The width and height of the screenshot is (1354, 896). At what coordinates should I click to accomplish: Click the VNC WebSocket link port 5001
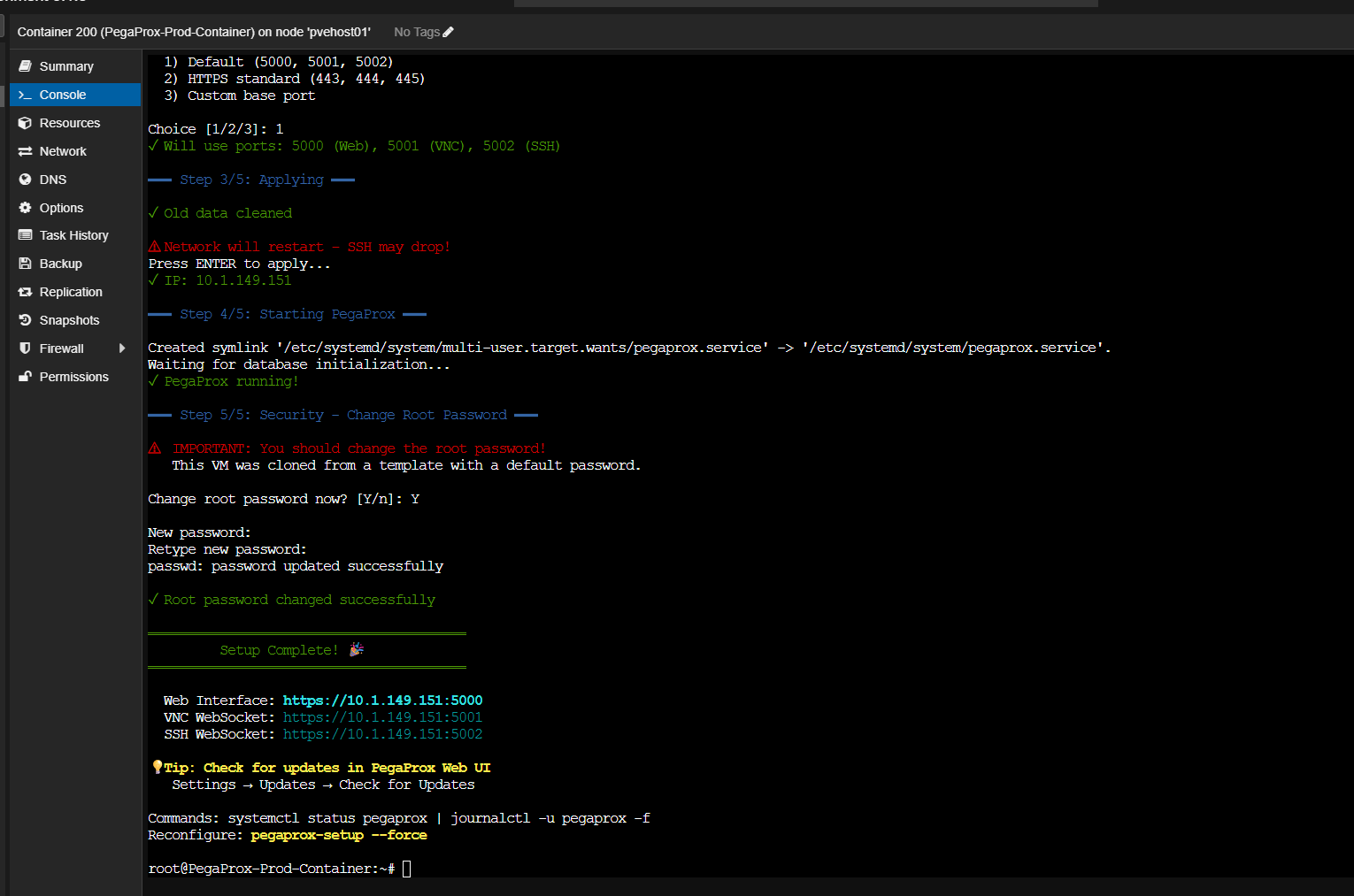[x=382, y=717]
